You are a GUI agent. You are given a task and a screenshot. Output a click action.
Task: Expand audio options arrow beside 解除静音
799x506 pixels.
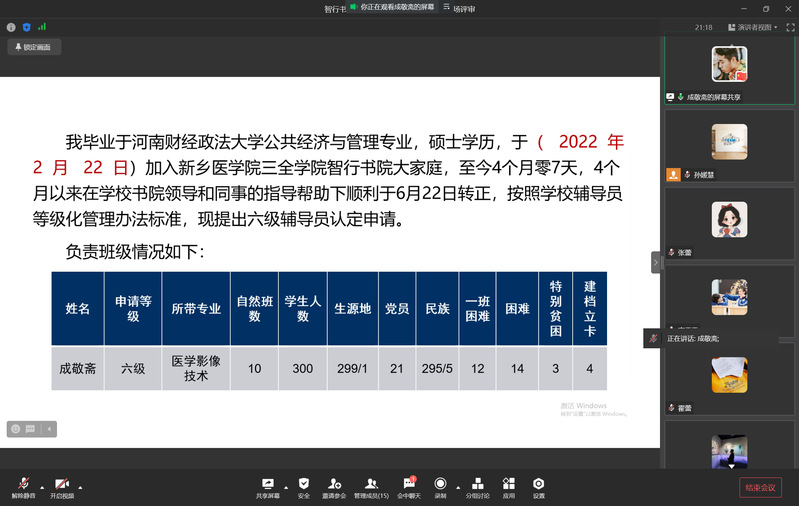[42, 488]
